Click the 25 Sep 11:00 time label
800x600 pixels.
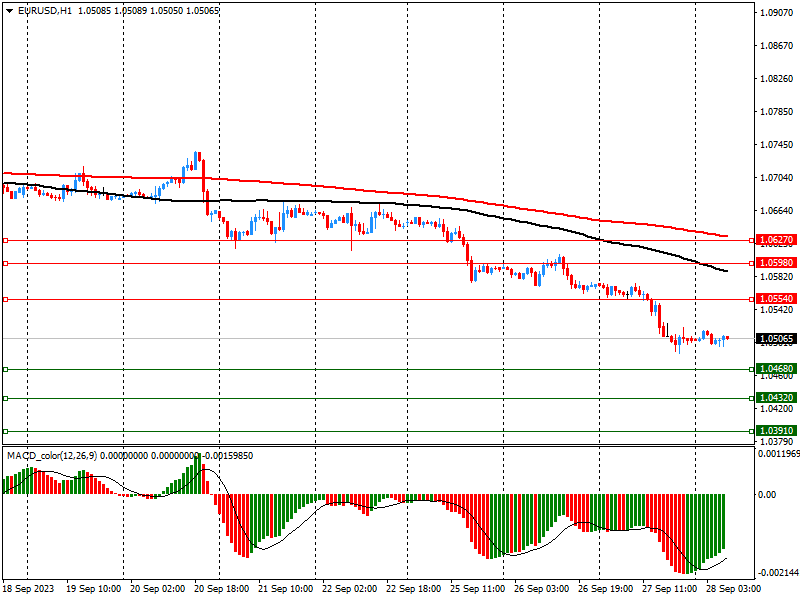477,590
